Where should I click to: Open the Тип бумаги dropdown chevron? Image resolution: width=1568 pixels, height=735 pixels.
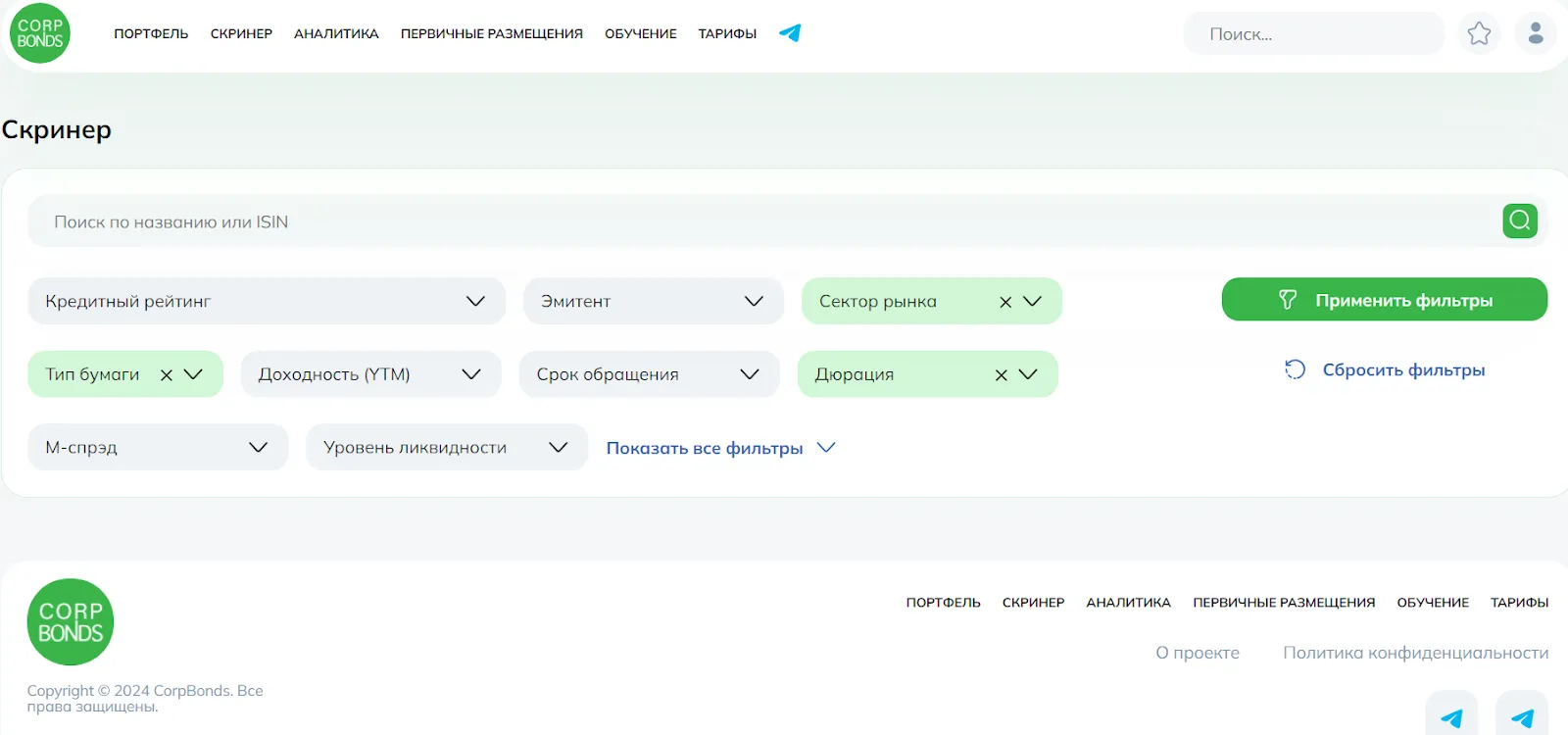194,374
